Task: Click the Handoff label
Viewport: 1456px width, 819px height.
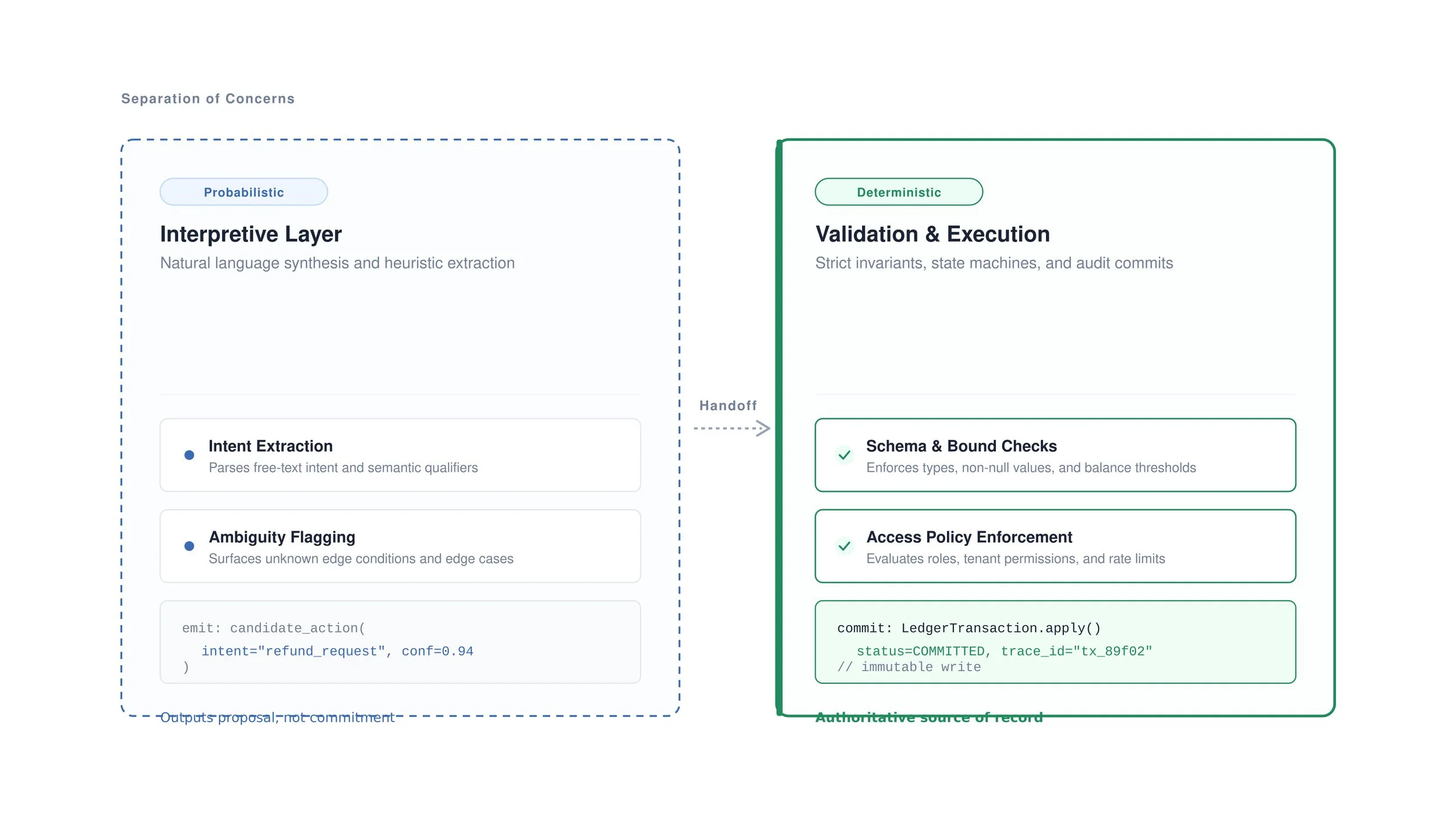Action: 728,405
